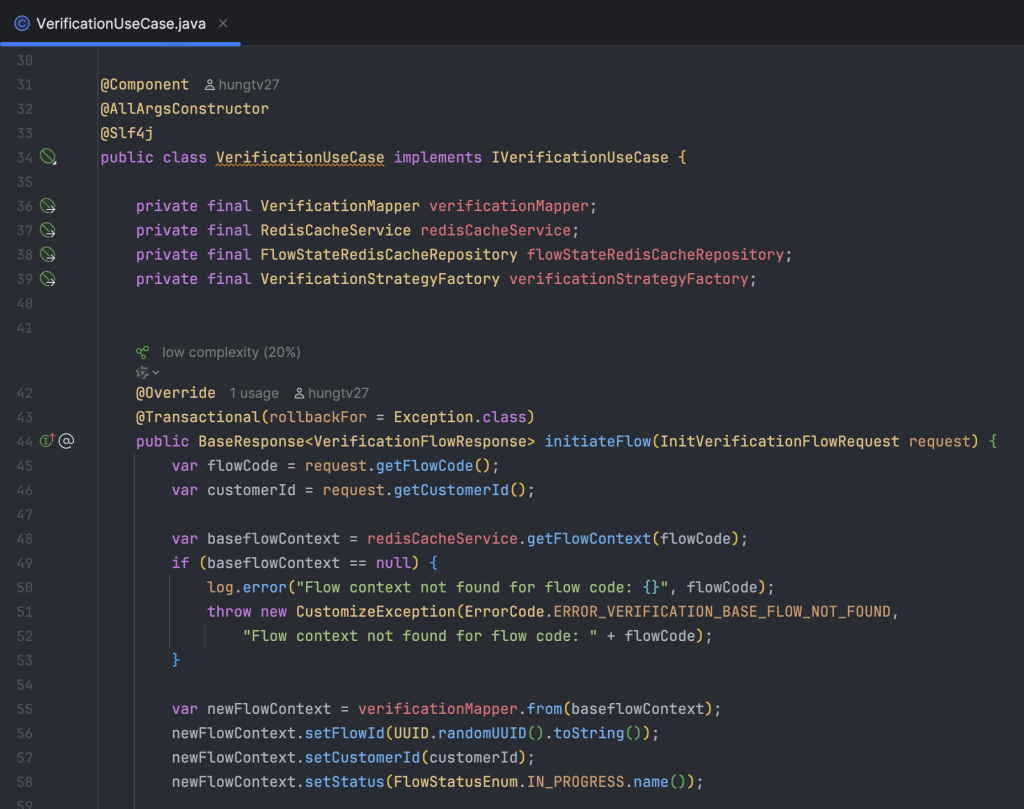This screenshot has height=809, width=1024.
Task: Click the @AllArgsConstructor annotation
Action: (184, 109)
